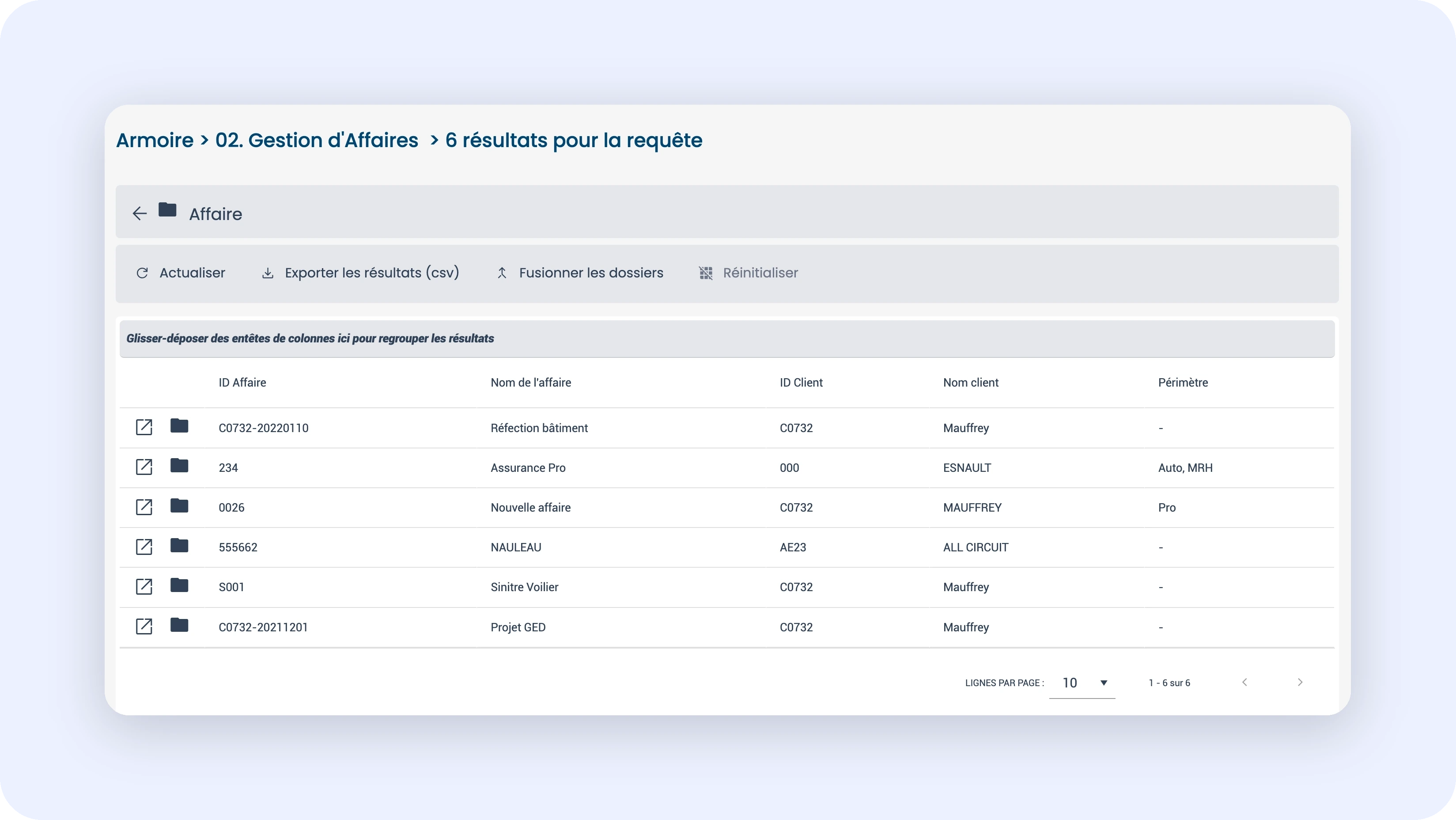This screenshot has width=1456, height=820.
Task: Sort by Périmètre column header
Action: (1183, 383)
